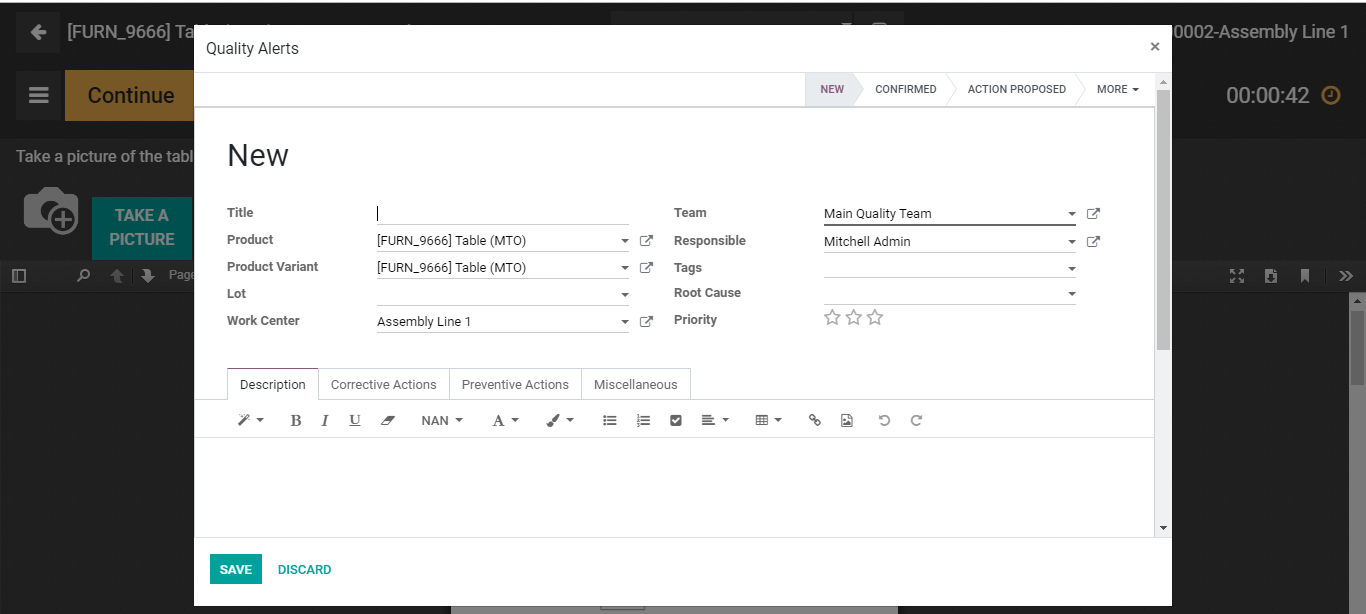
Task: Open Product Variant external link icon
Action: tap(646, 268)
